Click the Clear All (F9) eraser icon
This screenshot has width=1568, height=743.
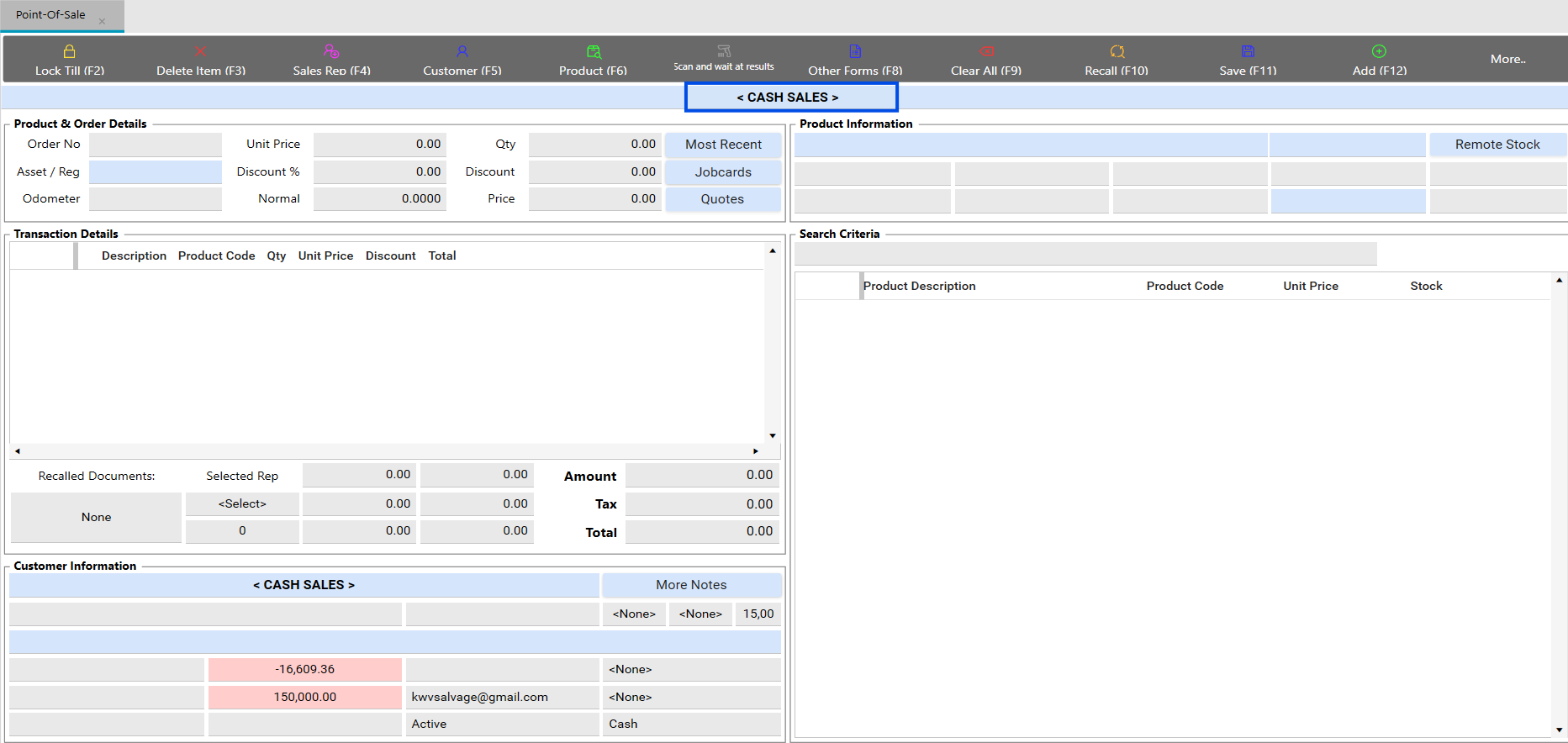pyautogui.click(x=986, y=51)
